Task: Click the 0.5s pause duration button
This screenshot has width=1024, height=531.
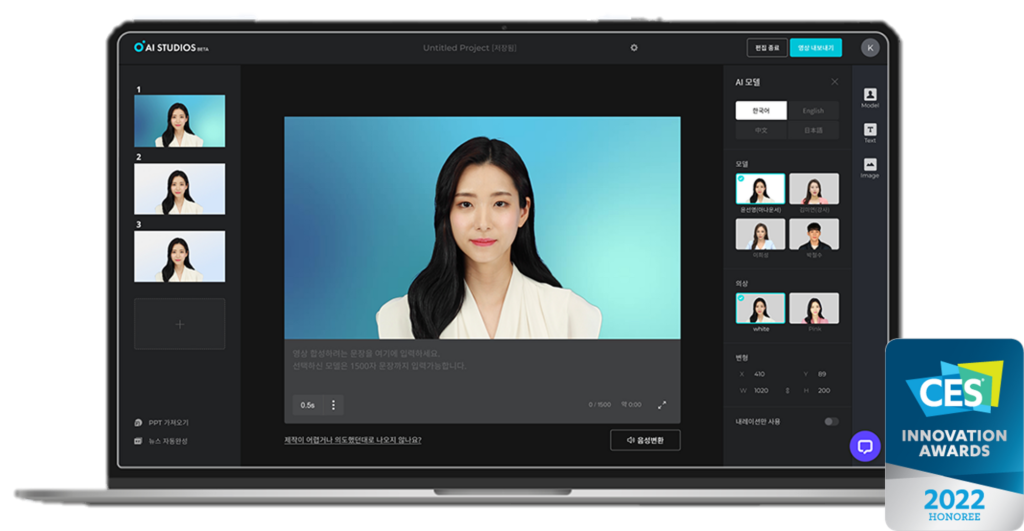Action: 308,405
